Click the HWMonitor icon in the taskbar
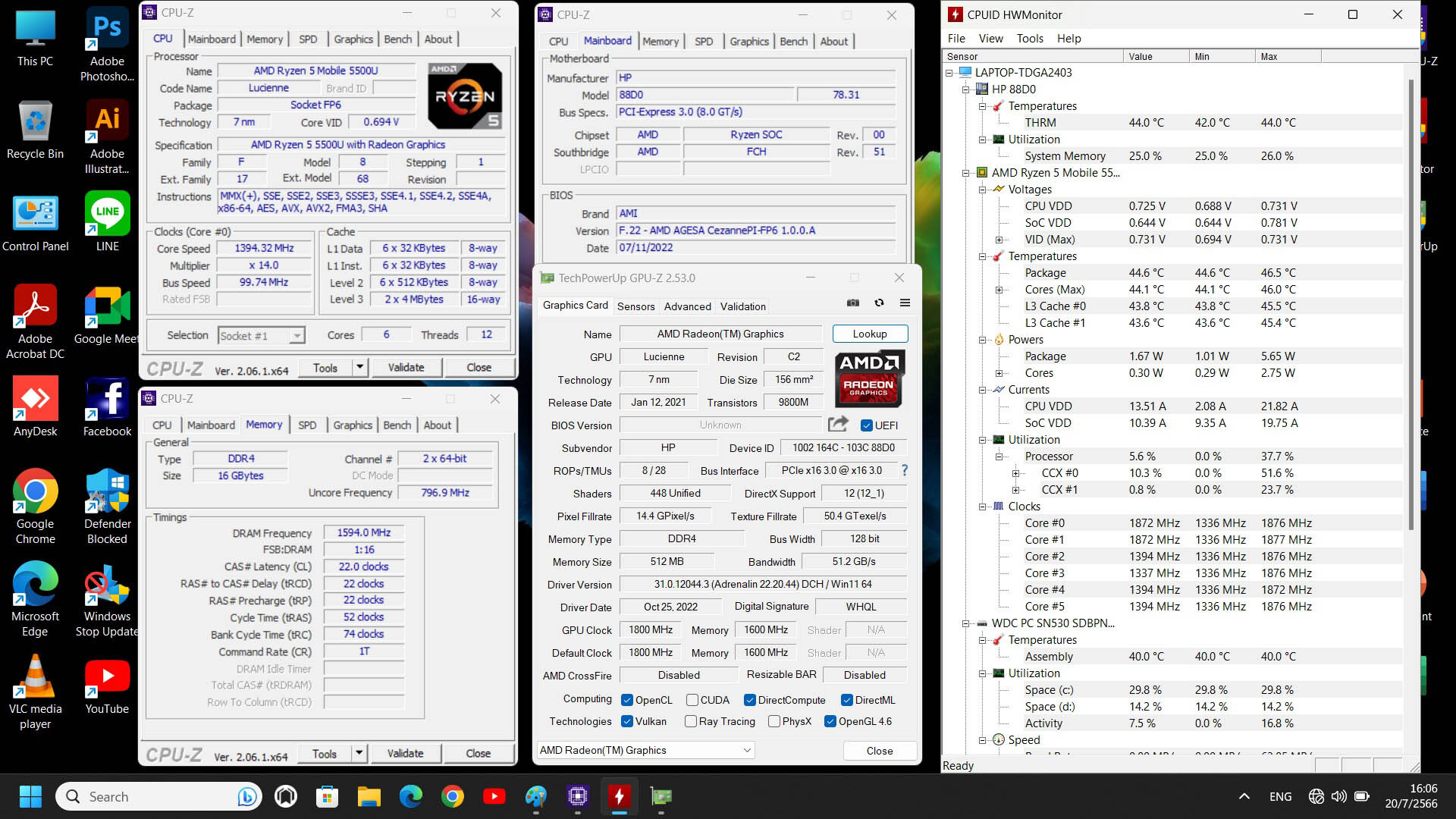This screenshot has width=1456, height=819. 620,796
